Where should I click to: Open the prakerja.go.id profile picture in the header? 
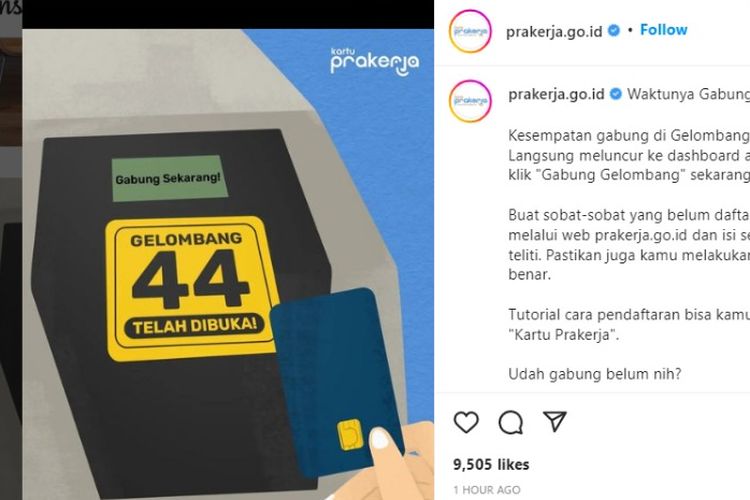click(x=470, y=31)
